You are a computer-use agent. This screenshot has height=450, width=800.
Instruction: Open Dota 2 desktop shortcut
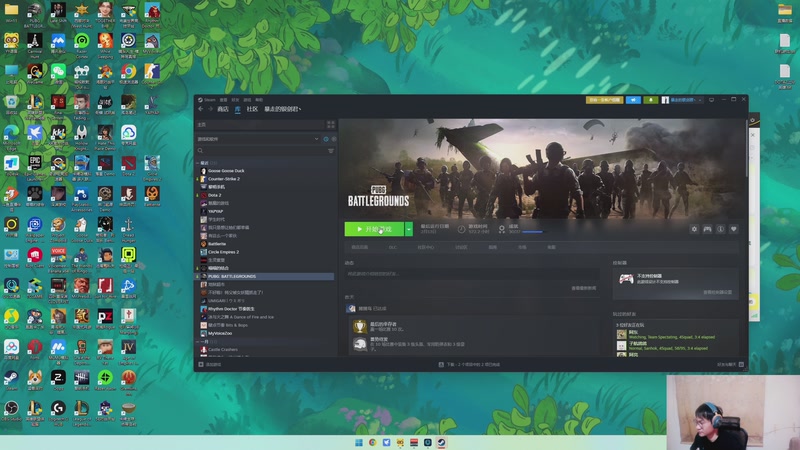coord(129,166)
